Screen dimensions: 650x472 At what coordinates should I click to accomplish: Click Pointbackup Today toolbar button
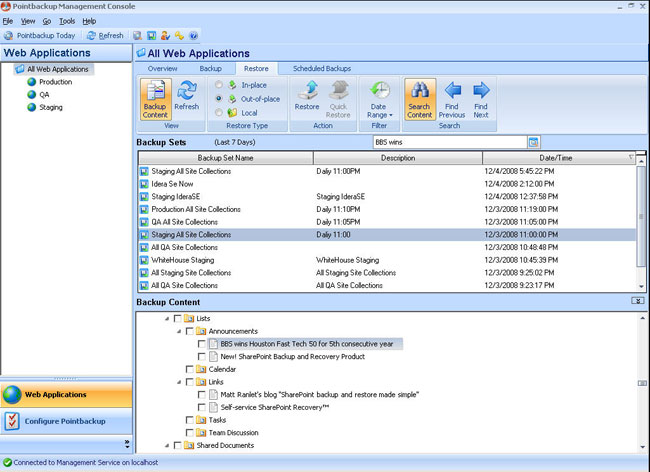coord(39,36)
